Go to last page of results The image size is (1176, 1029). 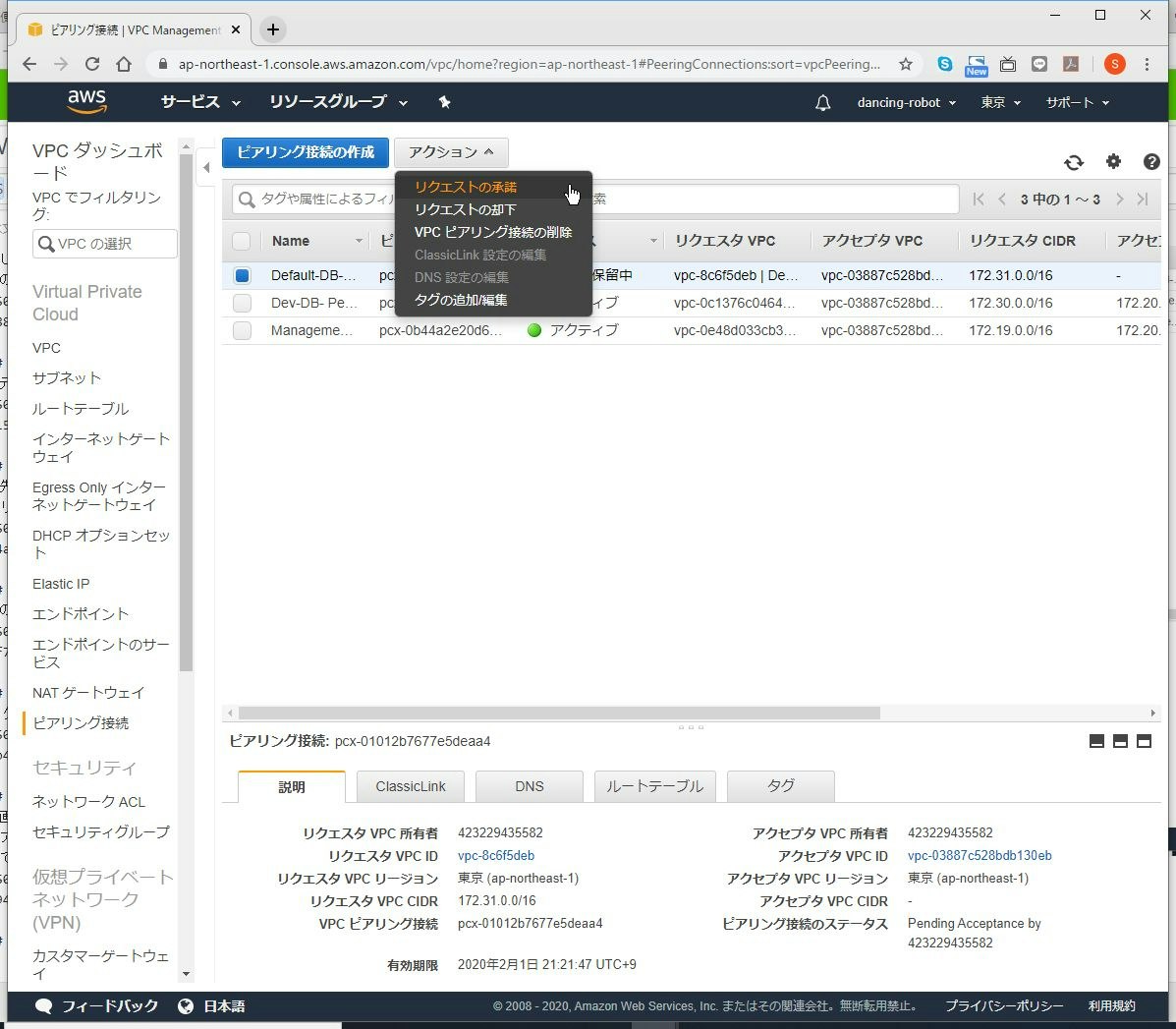pos(1143,199)
